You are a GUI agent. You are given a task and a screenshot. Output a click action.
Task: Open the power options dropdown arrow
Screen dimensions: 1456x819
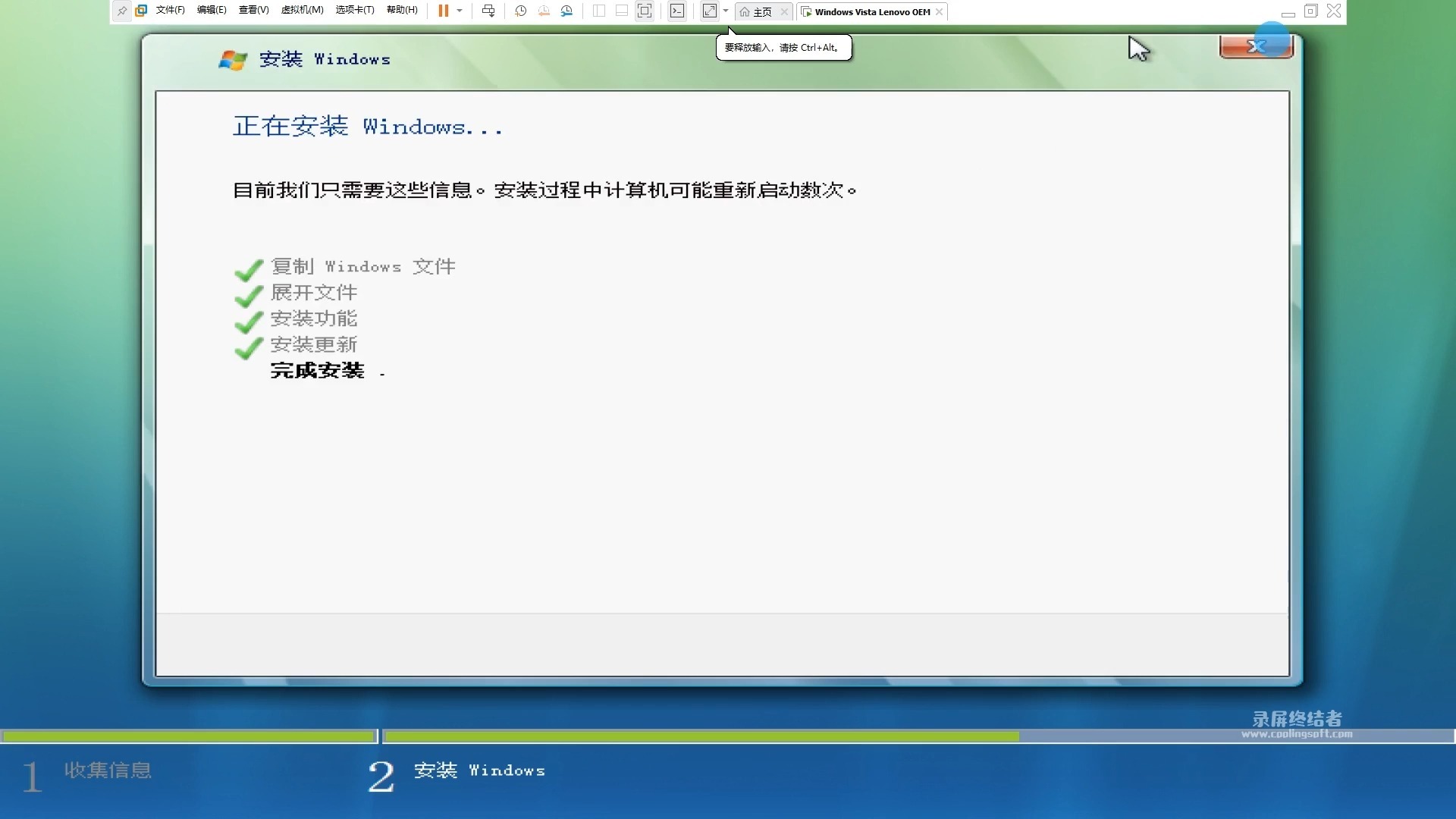click(460, 11)
